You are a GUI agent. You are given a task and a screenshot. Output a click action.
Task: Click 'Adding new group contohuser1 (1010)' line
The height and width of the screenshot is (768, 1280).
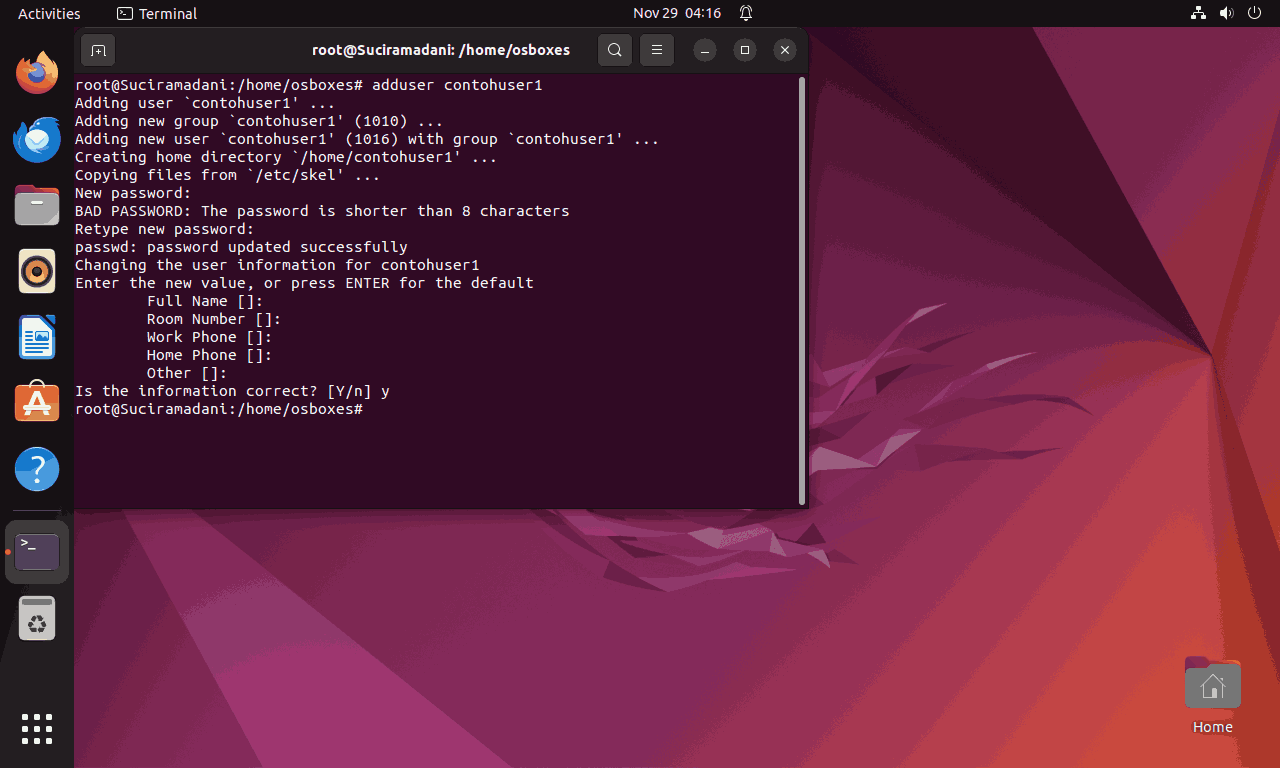pos(259,121)
